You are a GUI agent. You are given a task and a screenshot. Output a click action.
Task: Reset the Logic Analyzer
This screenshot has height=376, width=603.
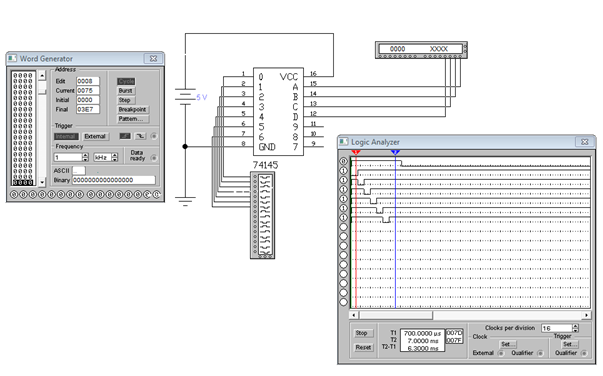[363, 347]
